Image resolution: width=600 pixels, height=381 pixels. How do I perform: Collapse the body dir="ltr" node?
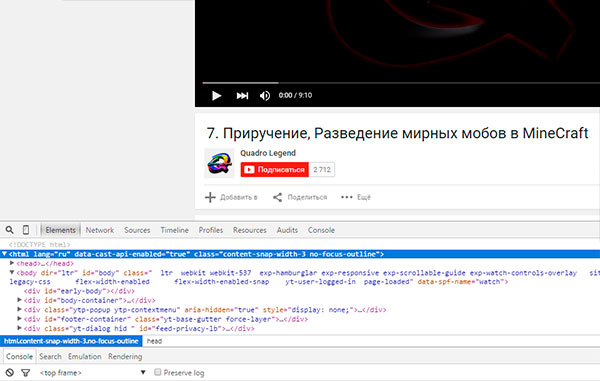[x=12, y=272]
